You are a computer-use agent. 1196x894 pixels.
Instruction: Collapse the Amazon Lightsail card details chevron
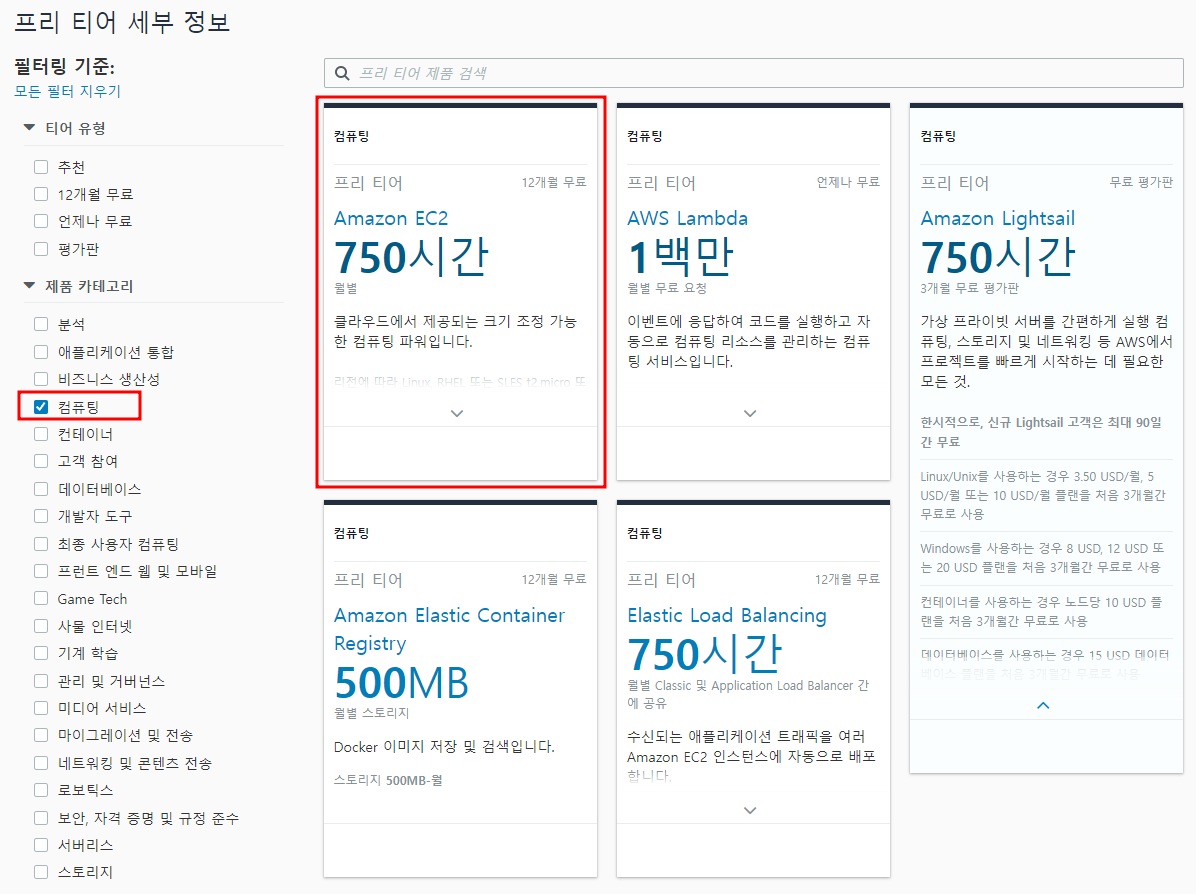click(1043, 706)
